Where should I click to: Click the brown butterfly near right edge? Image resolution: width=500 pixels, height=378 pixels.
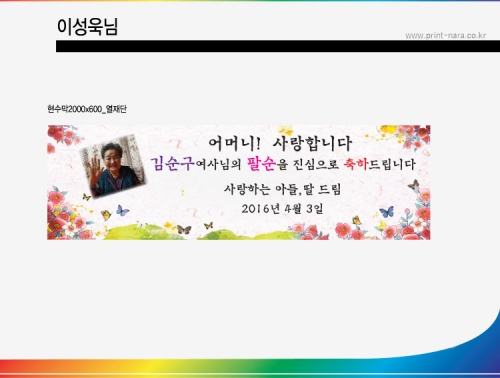coord(413,184)
